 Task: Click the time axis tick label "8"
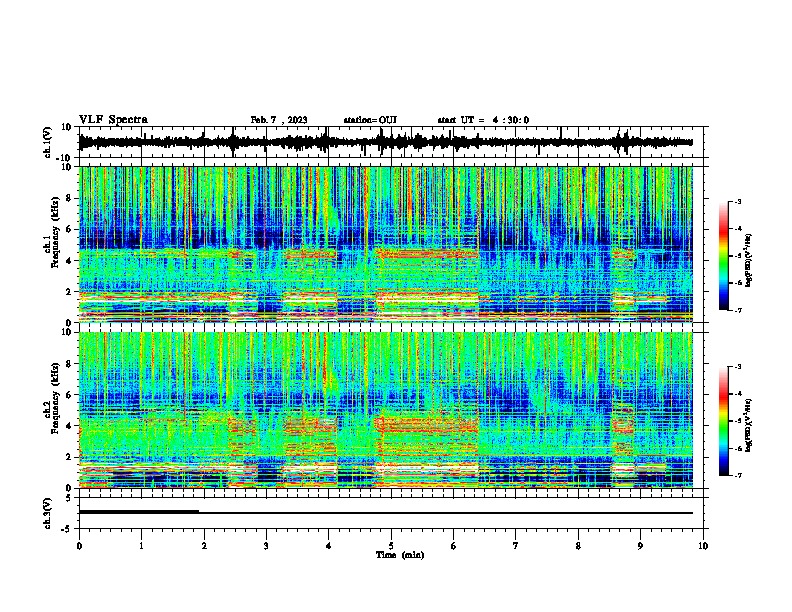click(x=578, y=546)
